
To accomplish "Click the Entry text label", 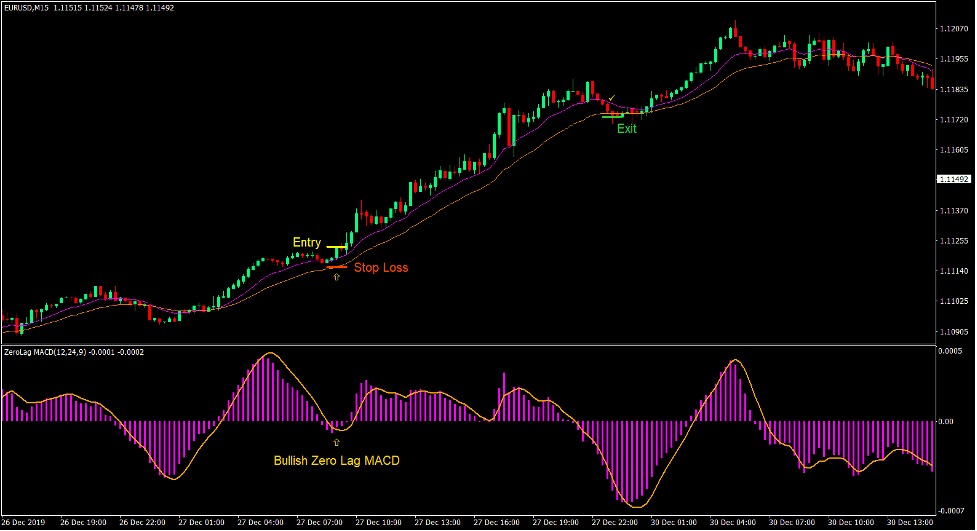I will pyautogui.click(x=307, y=243).
